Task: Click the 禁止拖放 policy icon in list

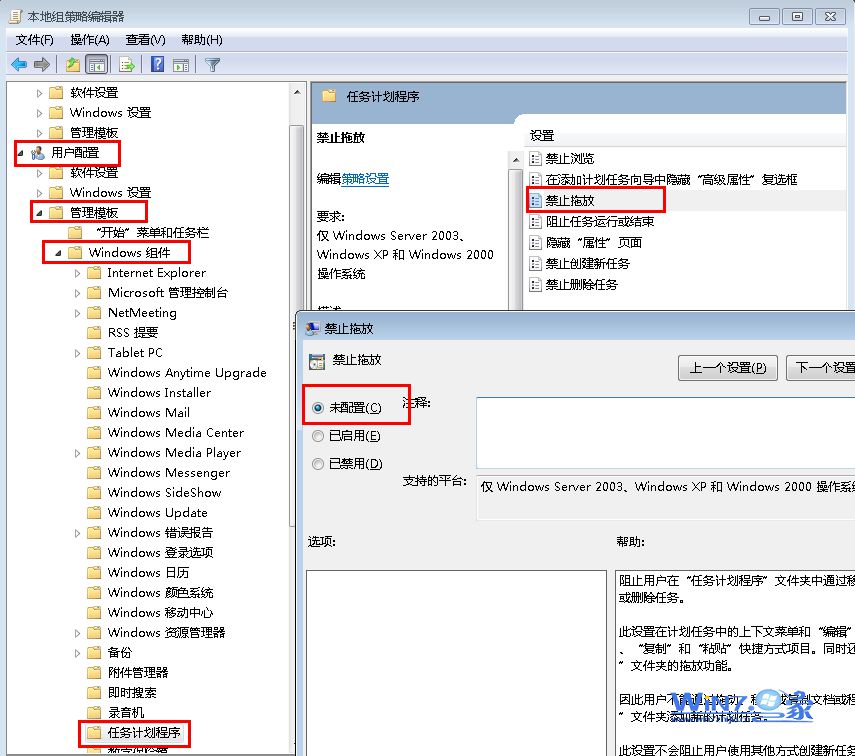Action: pos(535,201)
